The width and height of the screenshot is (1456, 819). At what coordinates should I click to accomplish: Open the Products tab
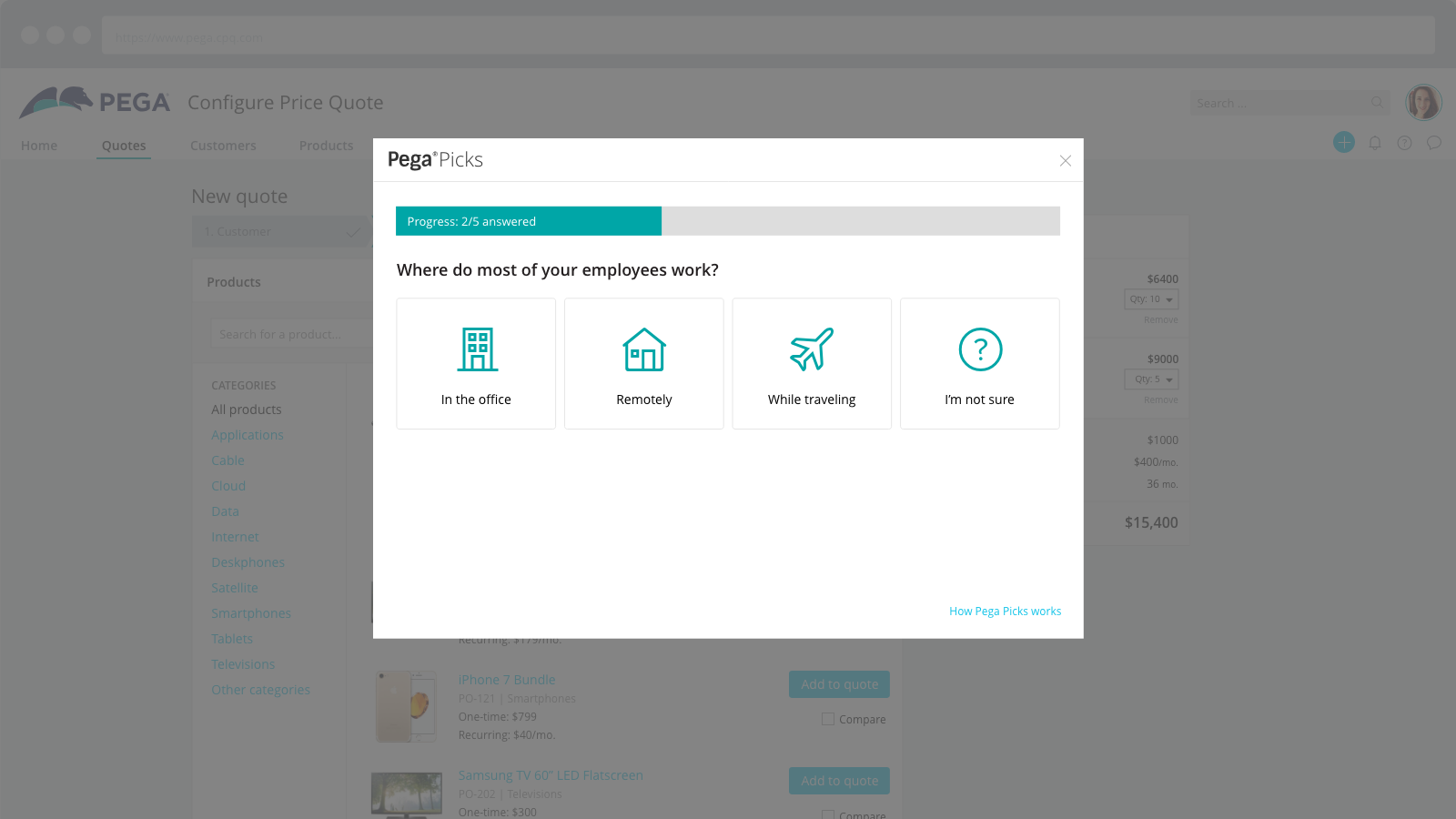pyautogui.click(x=326, y=146)
